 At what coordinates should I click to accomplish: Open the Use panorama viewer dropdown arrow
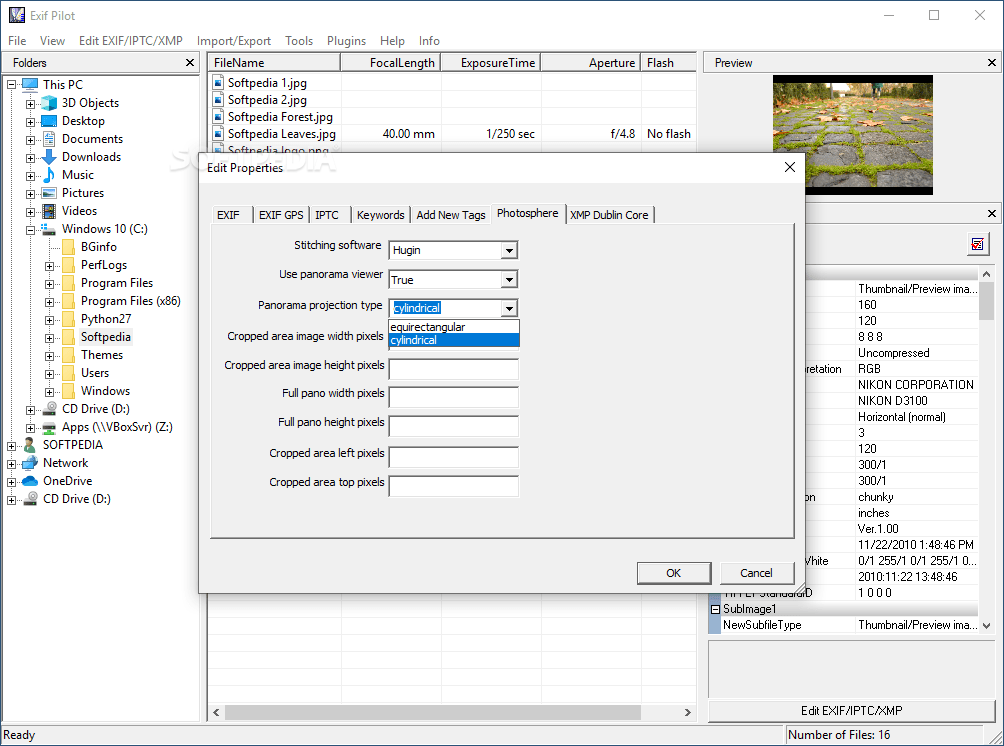509,280
